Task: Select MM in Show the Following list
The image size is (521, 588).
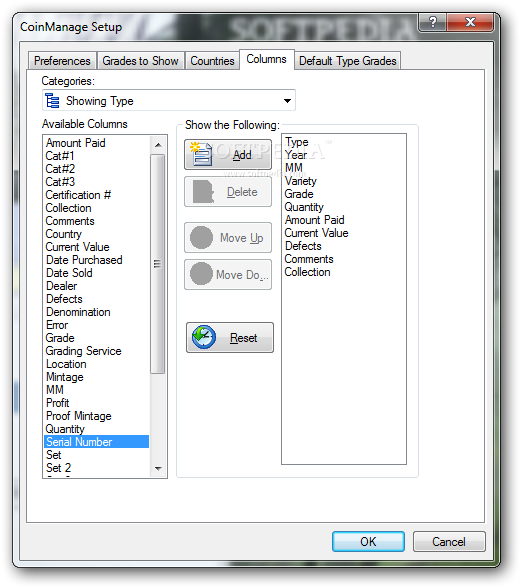Action: tap(344, 168)
